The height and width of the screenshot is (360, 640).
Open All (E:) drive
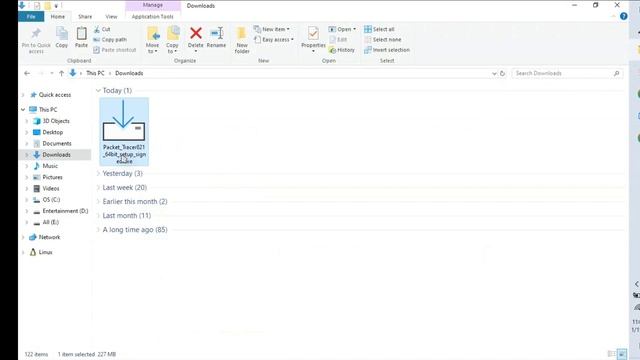pyautogui.click(x=51, y=222)
